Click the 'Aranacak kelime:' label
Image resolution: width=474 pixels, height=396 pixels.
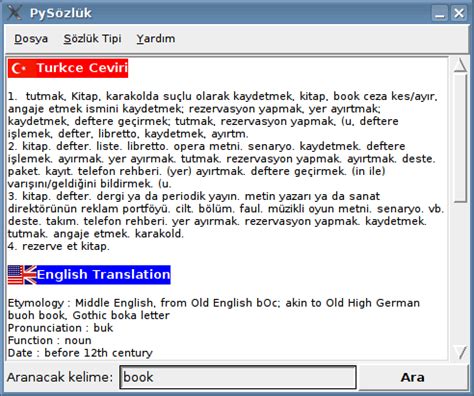click(x=60, y=377)
